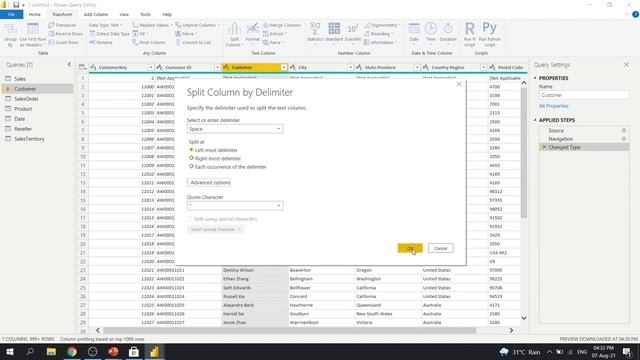Collapse the Queries pane arrow

pyautogui.click(x=69, y=64)
